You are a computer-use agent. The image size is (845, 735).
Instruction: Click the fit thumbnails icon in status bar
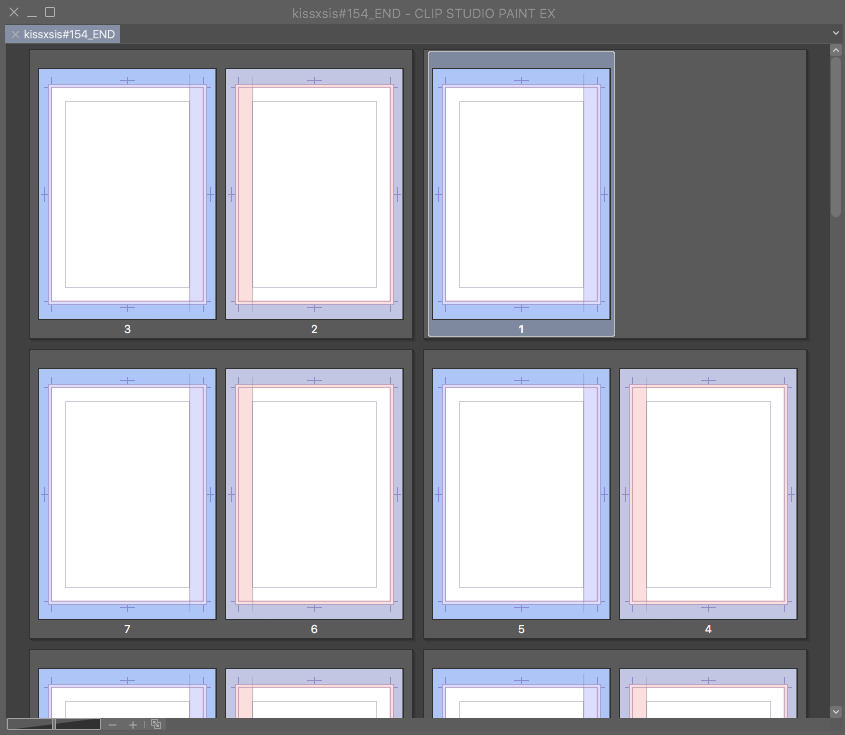(x=156, y=724)
